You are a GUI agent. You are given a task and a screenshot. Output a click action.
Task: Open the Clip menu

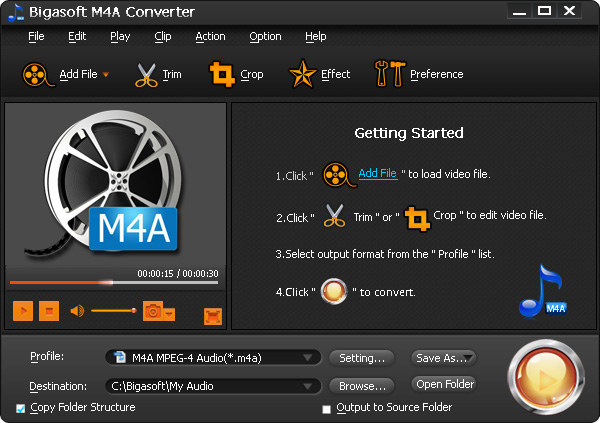click(163, 36)
